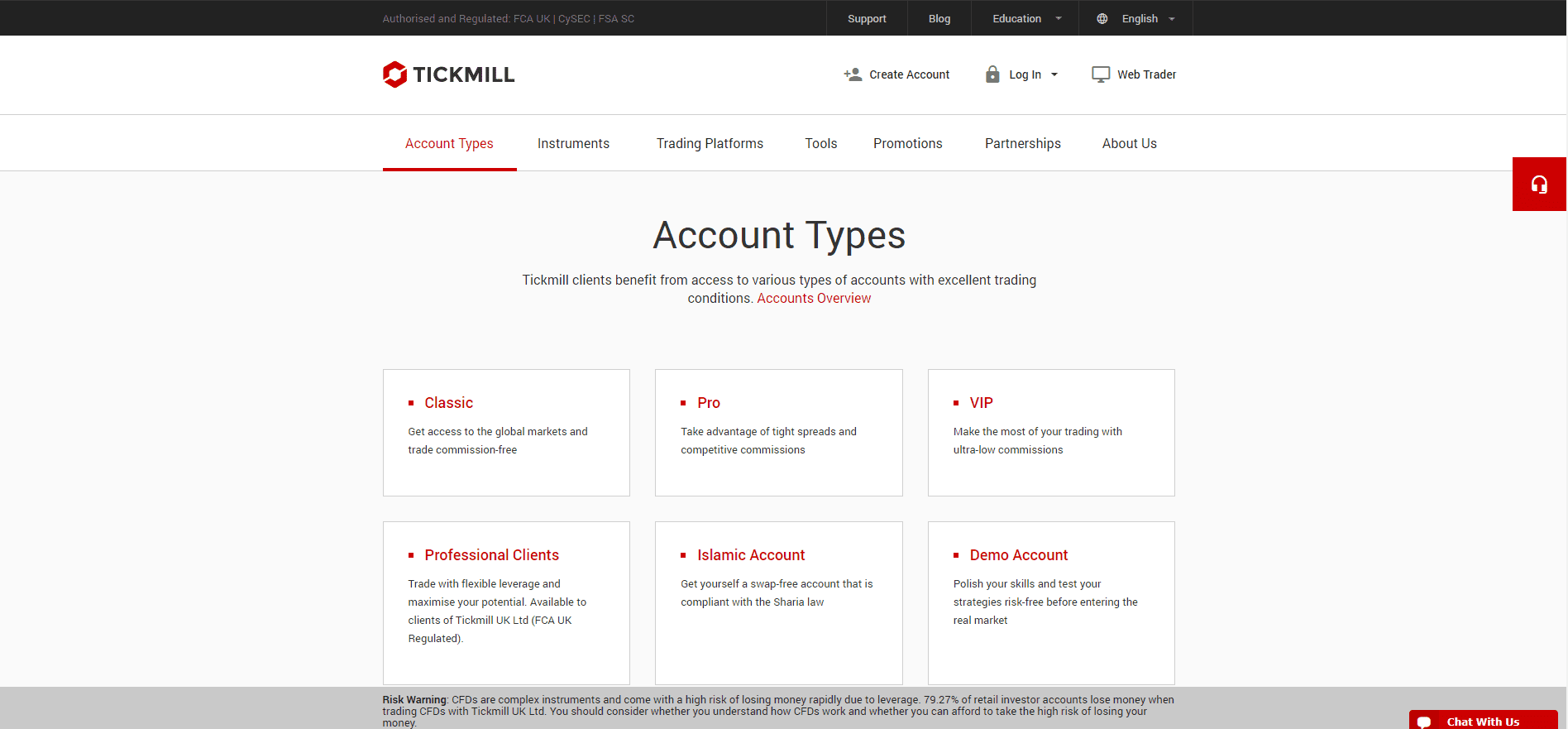Open the About Us menu
This screenshot has height=729, width=1568.
coord(1130,143)
